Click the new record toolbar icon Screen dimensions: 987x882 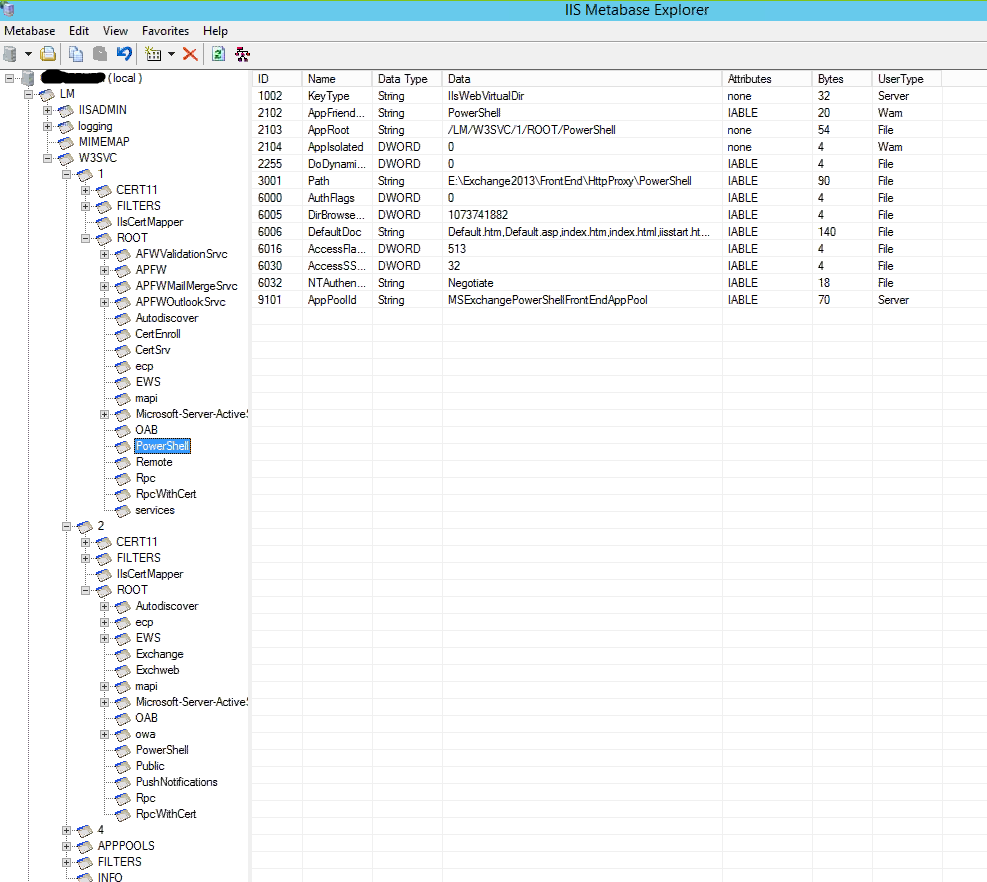click(x=153, y=54)
